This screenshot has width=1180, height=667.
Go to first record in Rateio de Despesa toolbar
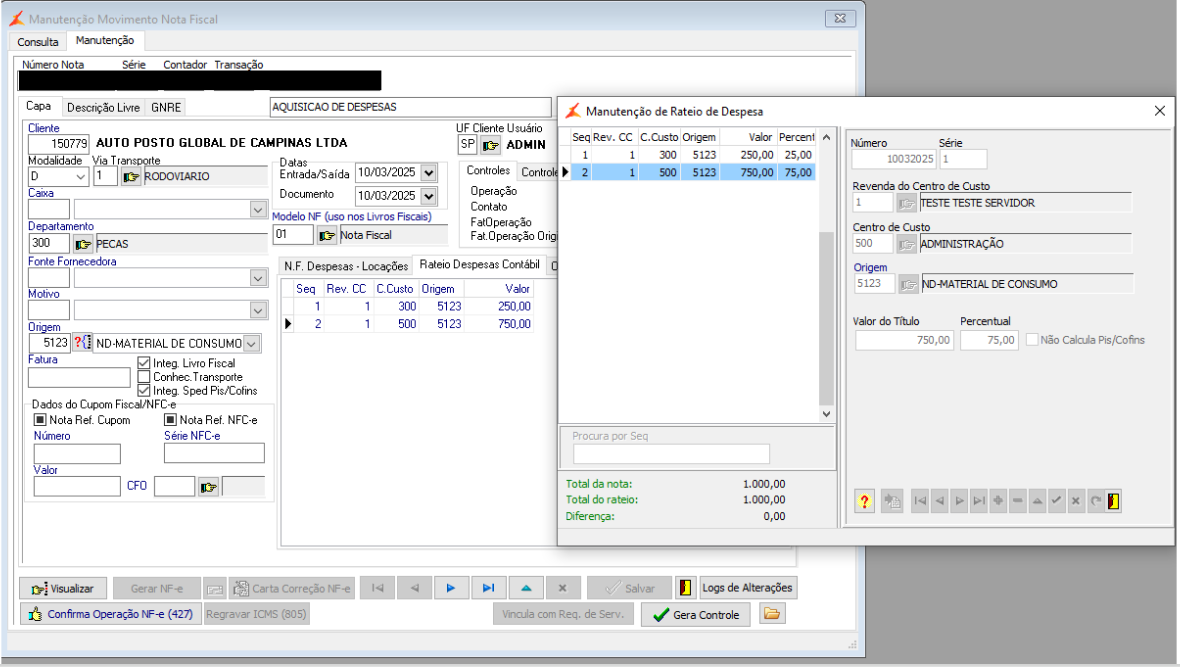(x=920, y=501)
